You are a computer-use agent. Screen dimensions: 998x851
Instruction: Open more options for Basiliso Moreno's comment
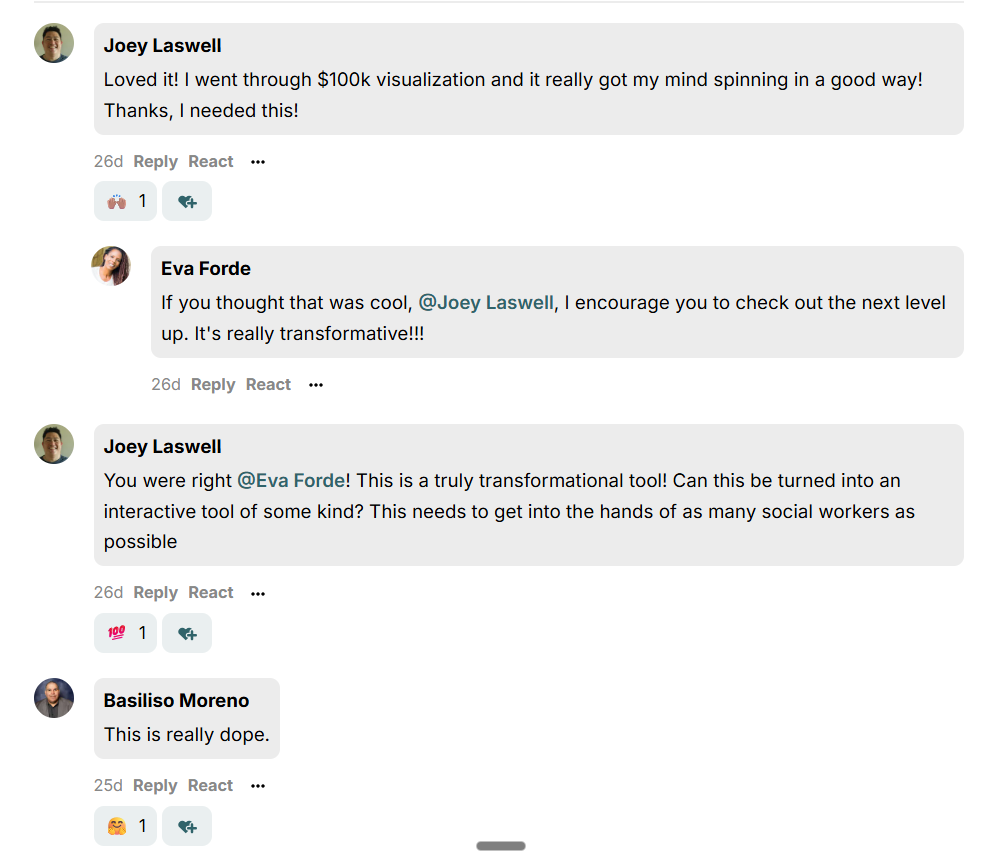click(x=258, y=786)
